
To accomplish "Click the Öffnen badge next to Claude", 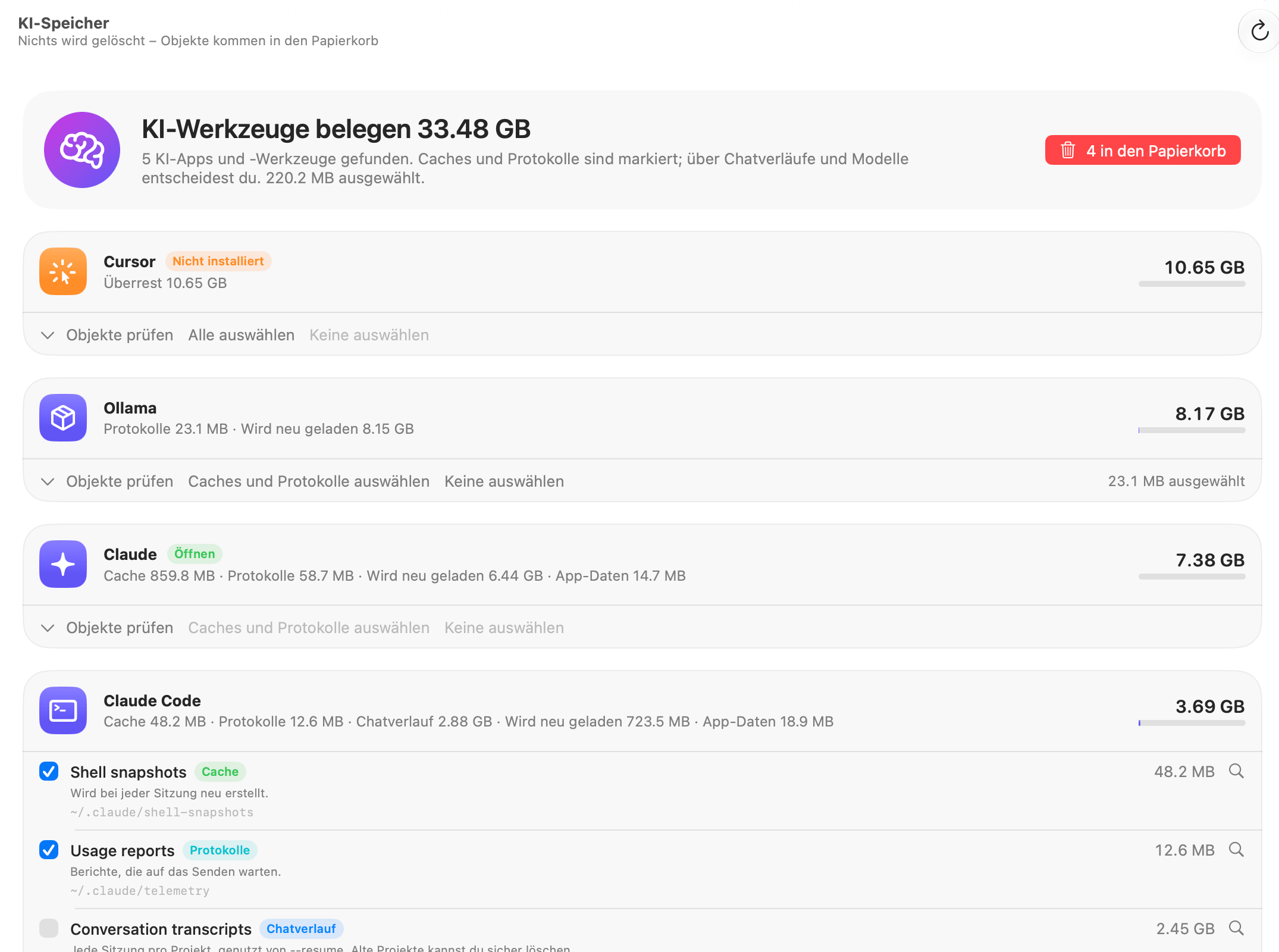I will [195, 554].
